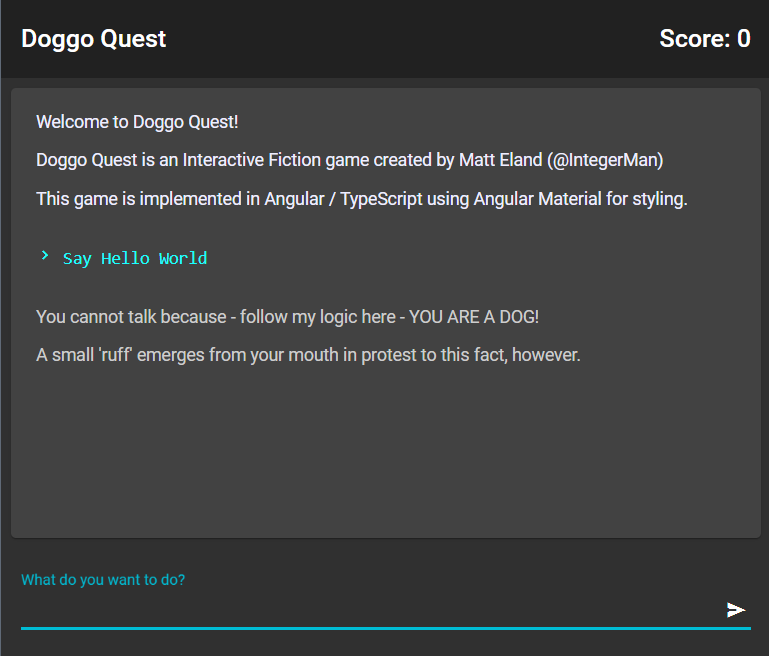This screenshot has width=769, height=656.
Task: Click the line about Angular / TypeScript
Action: pos(362,199)
